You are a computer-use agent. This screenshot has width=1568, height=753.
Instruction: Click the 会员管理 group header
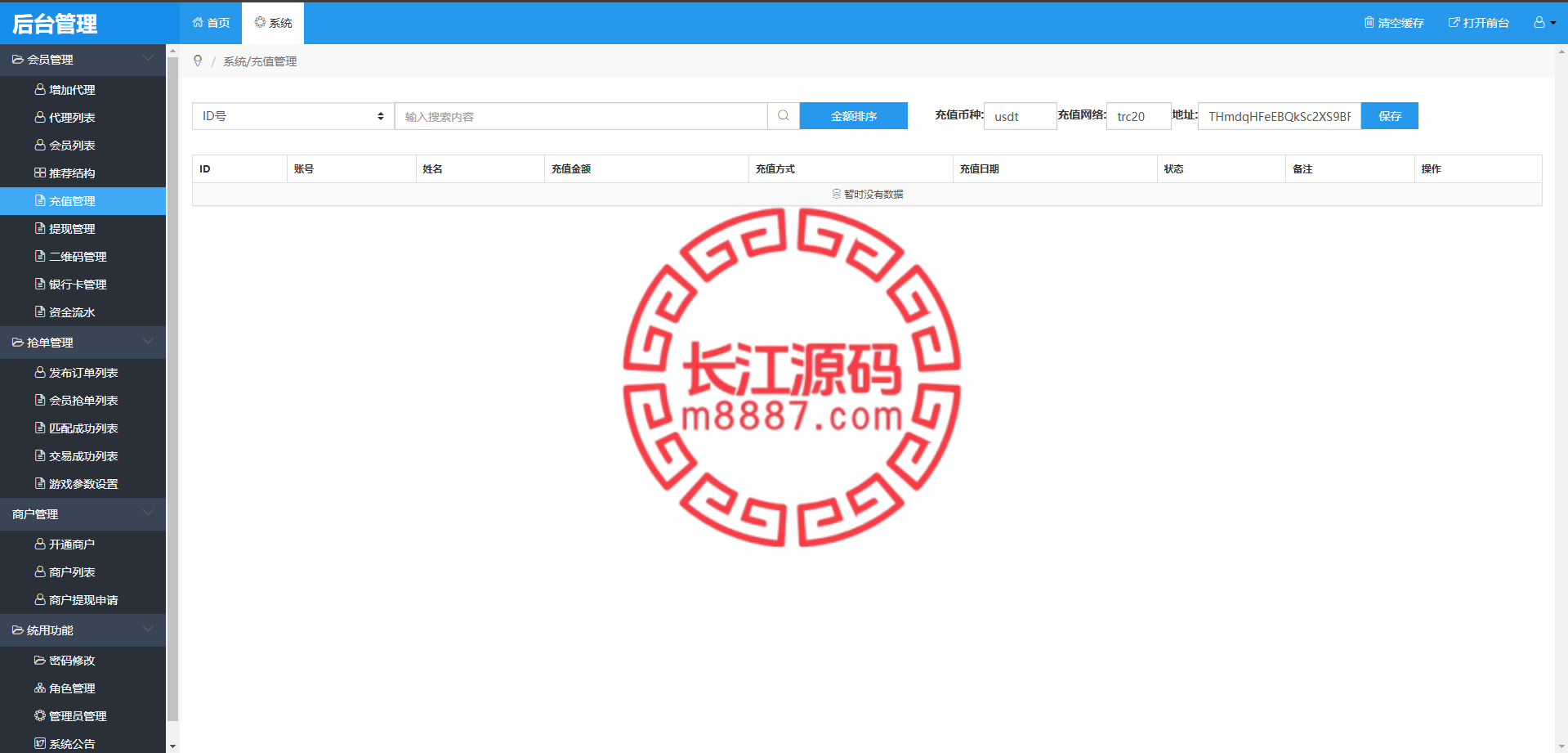(83, 60)
